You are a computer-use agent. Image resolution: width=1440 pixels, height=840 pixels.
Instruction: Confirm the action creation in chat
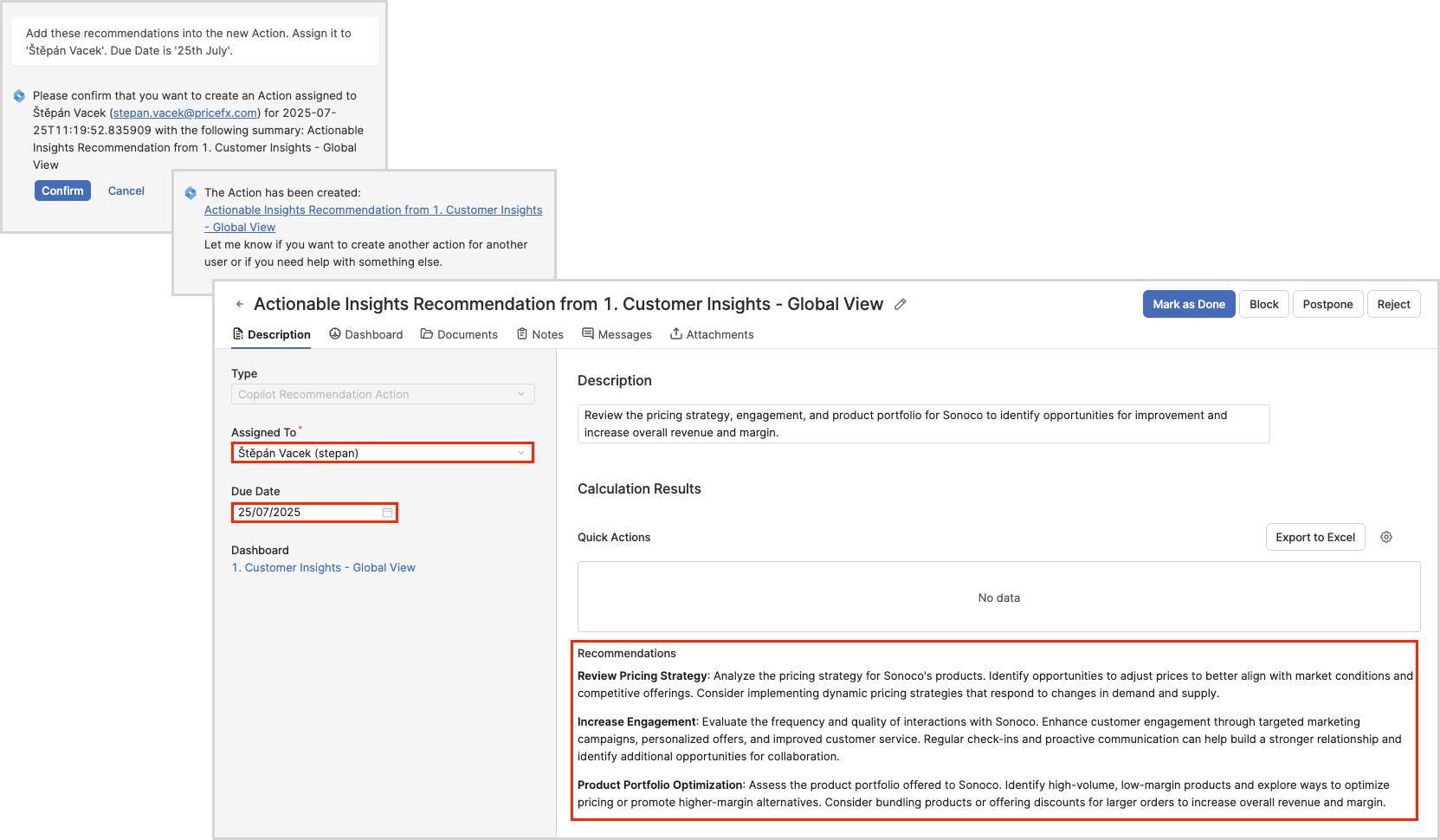[62, 191]
